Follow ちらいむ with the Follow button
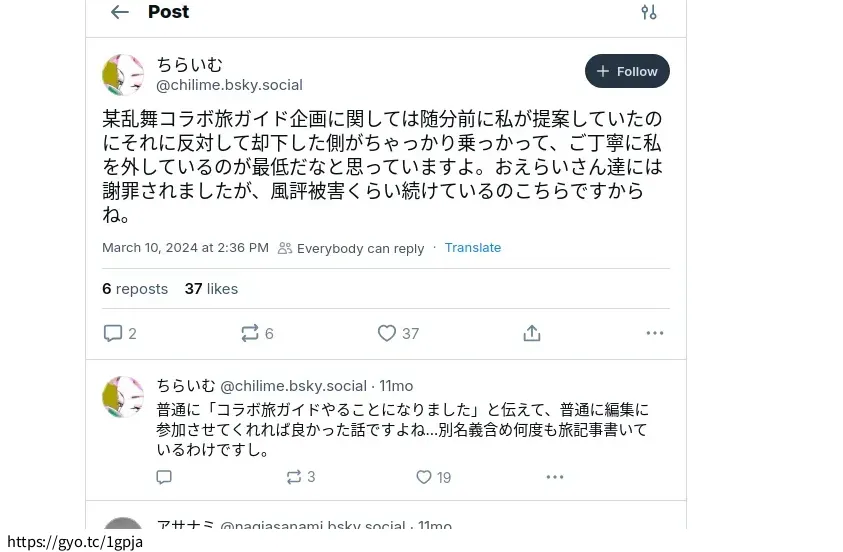This screenshot has width=843, height=552. tap(627, 71)
